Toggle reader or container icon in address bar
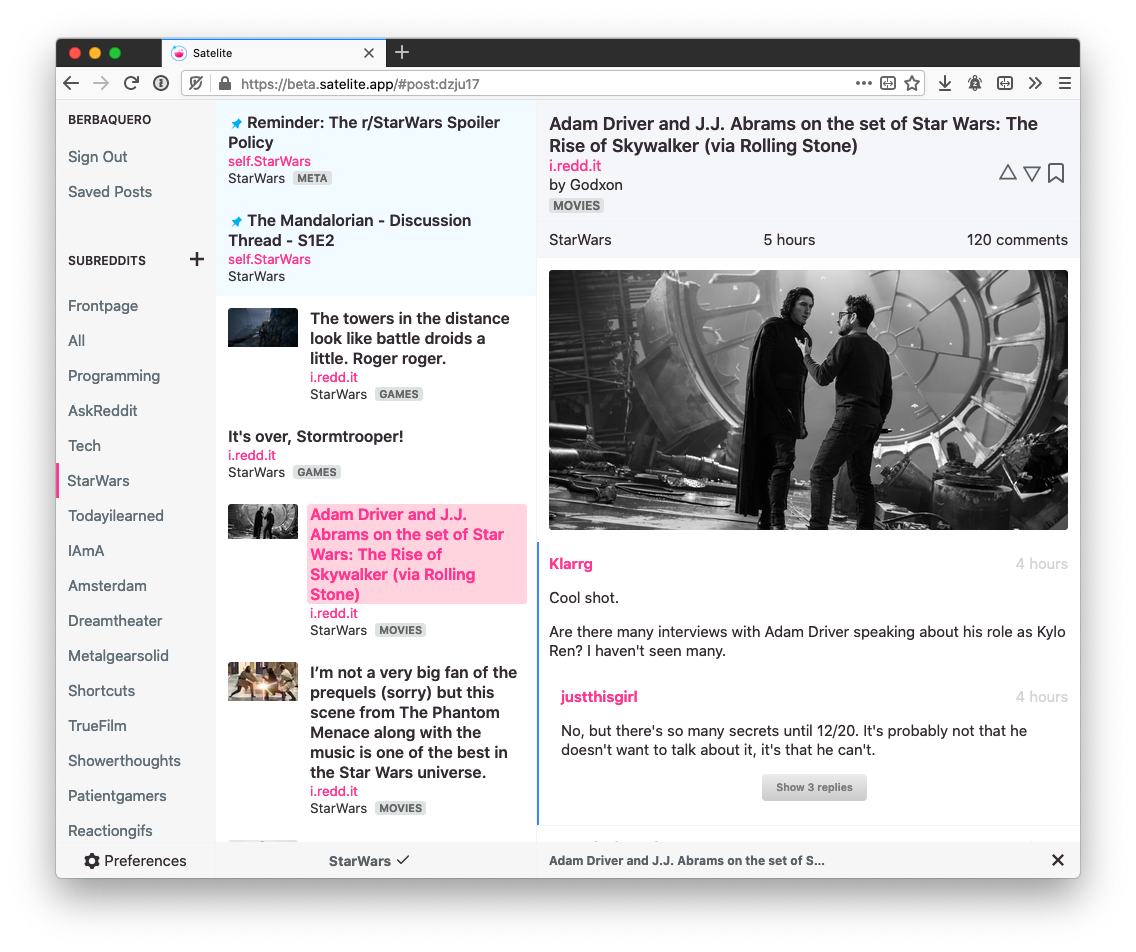This screenshot has width=1136, height=952. pyautogui.click(x=888, y=83)
